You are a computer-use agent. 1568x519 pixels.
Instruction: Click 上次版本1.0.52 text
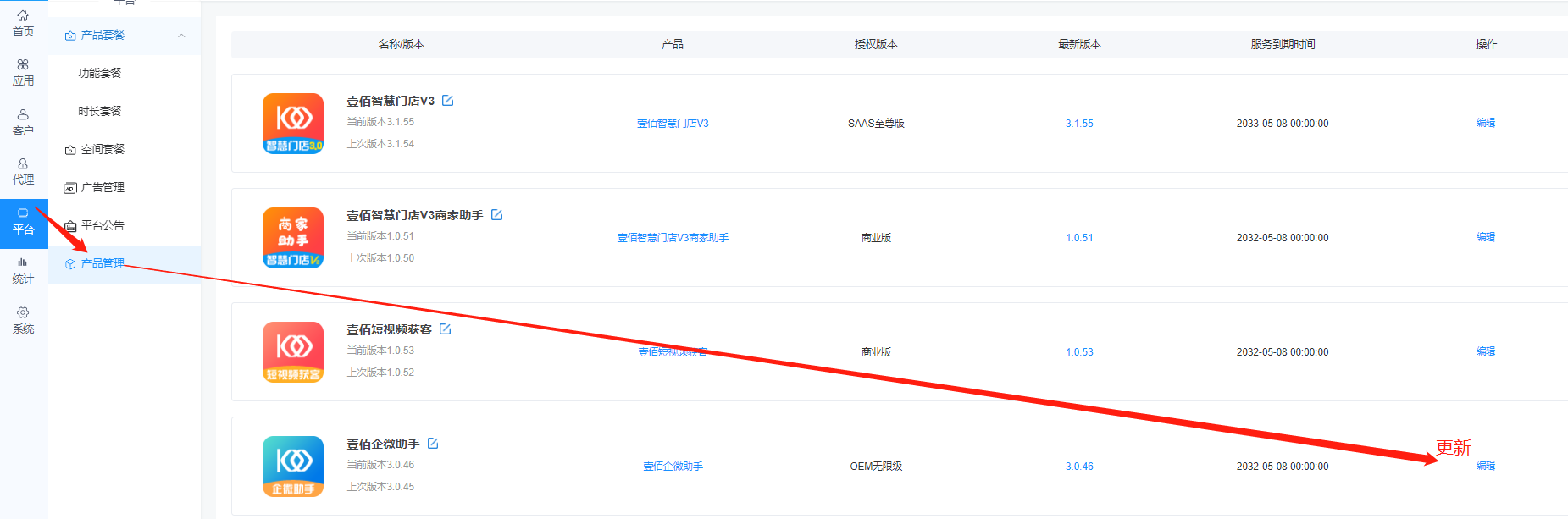pyautogui.click(x=380, y=373)
